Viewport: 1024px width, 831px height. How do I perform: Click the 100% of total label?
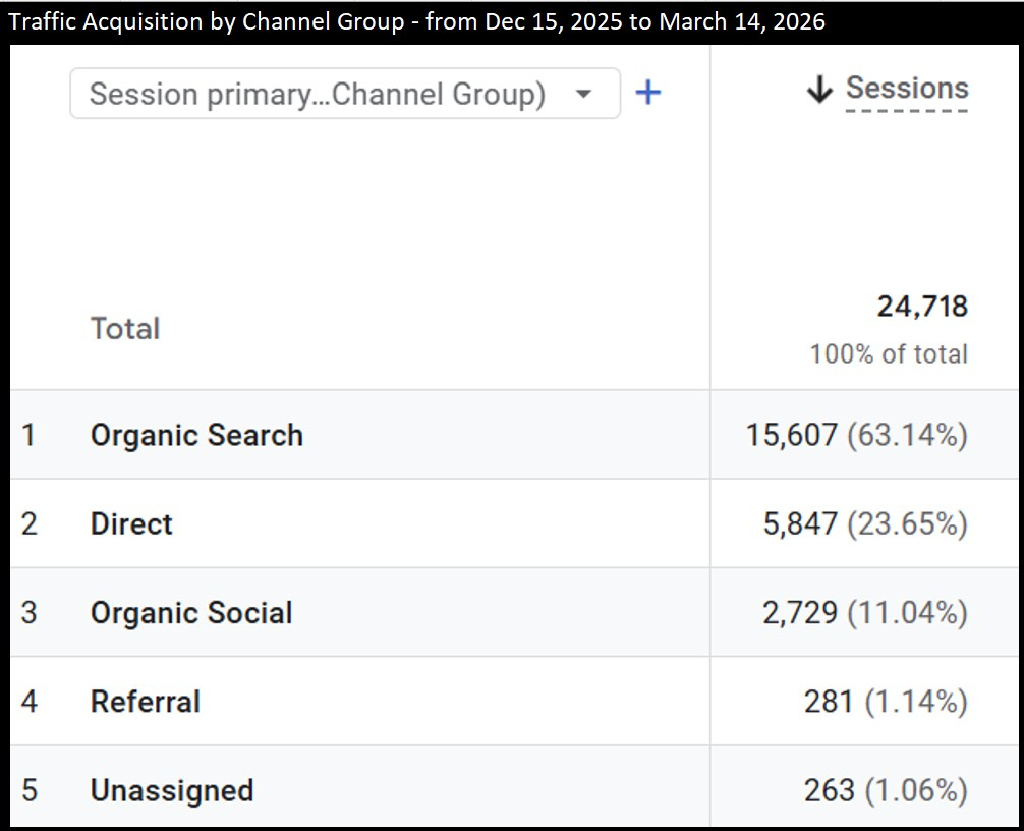click(x=889, y=354)
